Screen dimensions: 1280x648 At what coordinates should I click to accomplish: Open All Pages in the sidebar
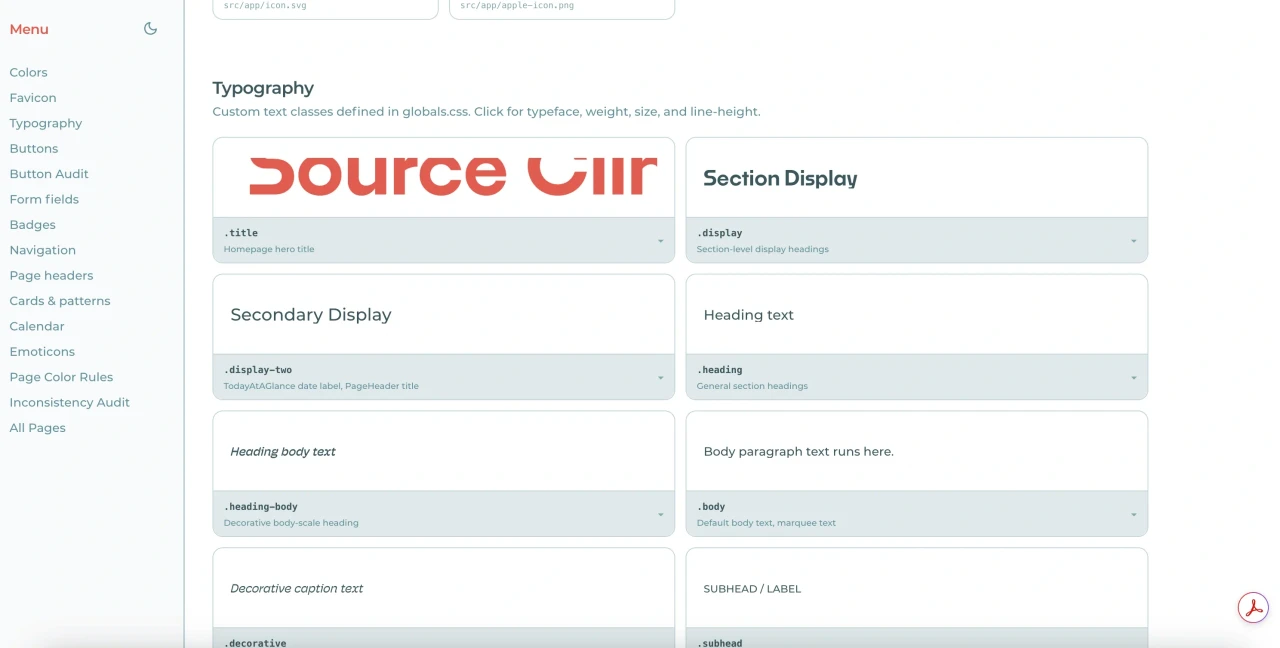click(x=38, y=428)
